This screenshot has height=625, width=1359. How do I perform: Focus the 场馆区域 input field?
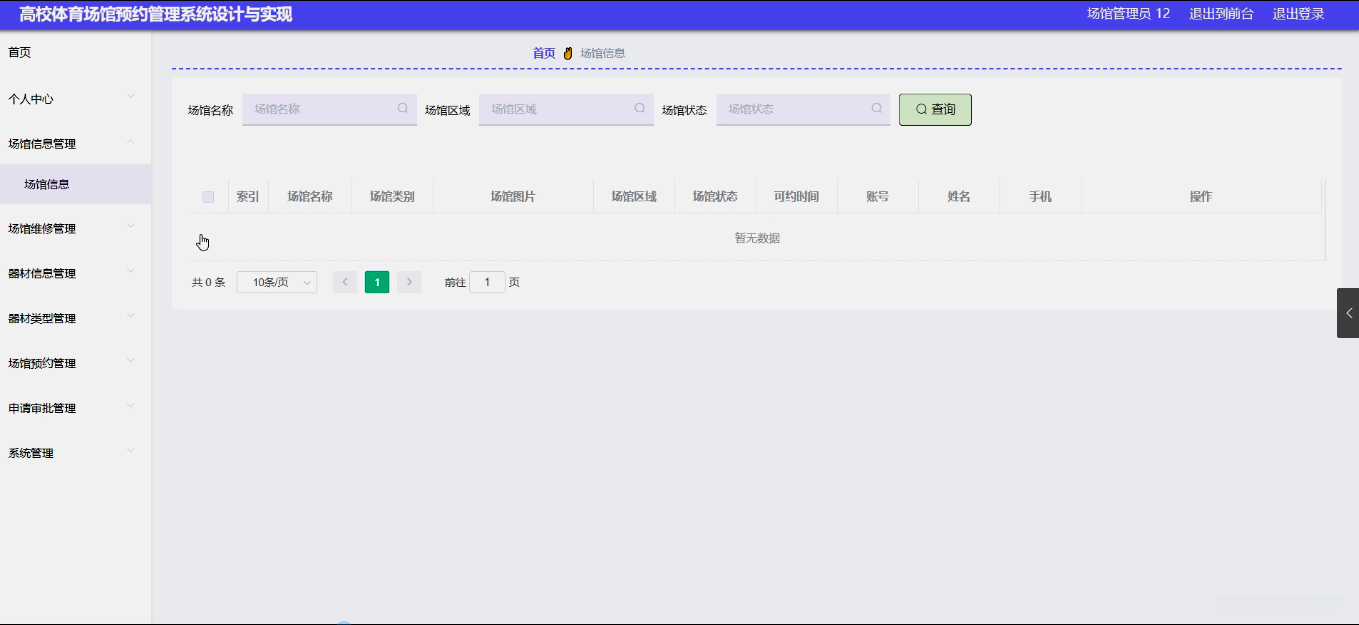click(x=566, y=109)
